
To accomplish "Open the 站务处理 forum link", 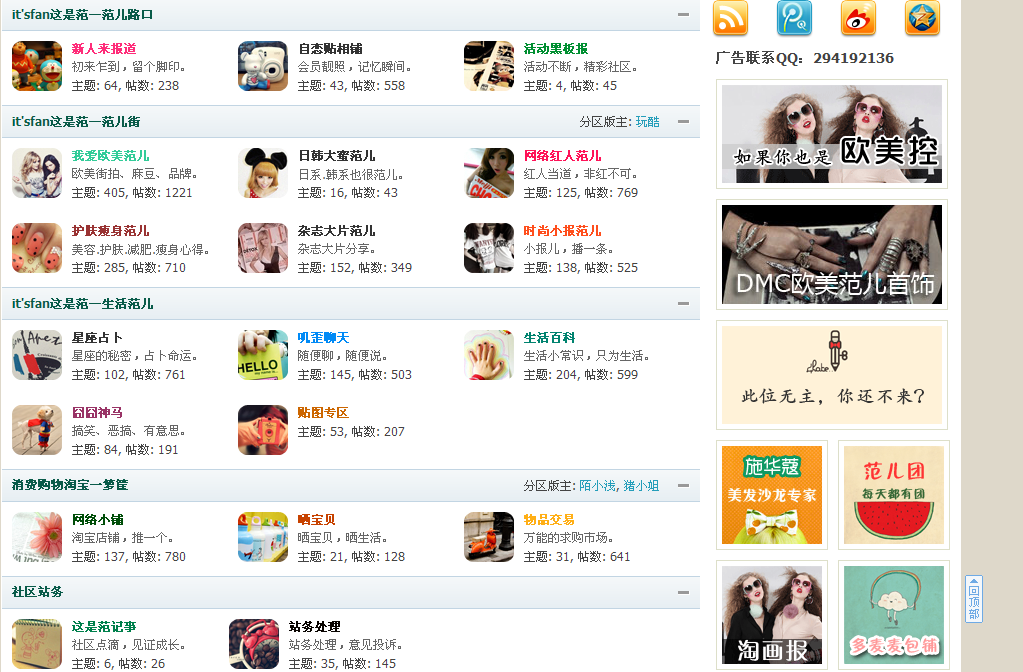I will tap(314, 626).
